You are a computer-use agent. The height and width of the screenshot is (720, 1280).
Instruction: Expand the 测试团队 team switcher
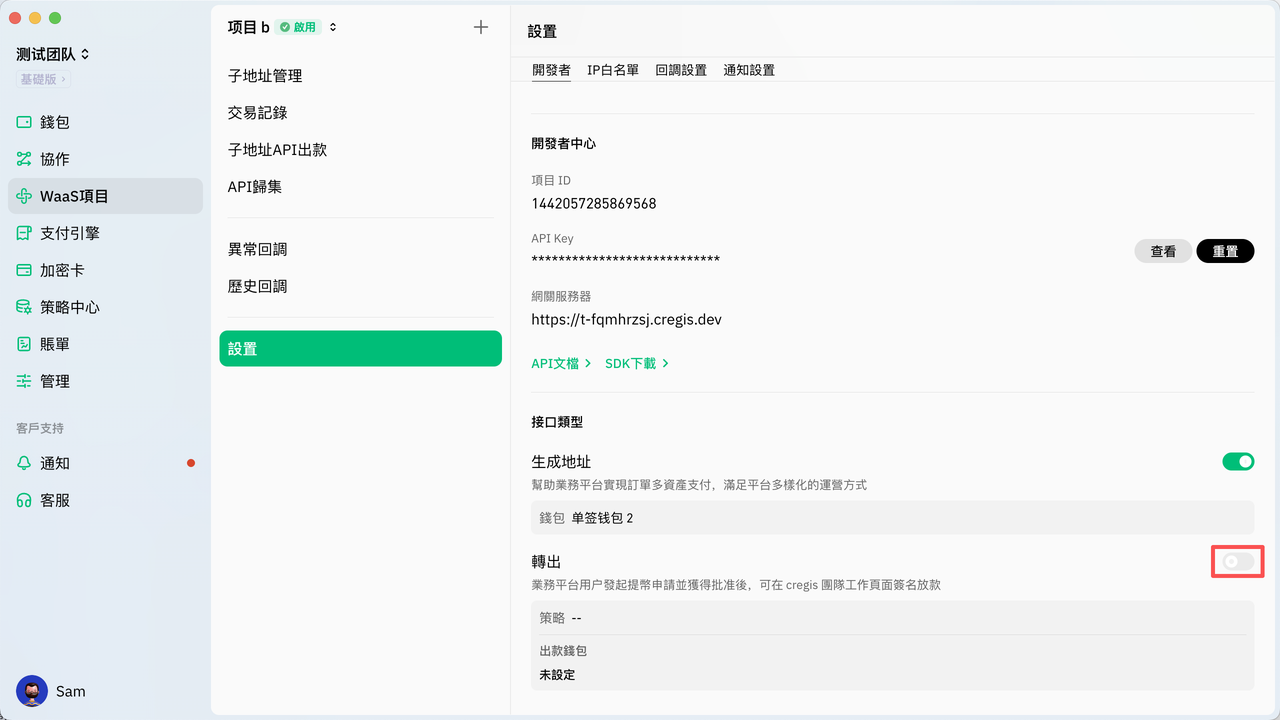(53, 54)
